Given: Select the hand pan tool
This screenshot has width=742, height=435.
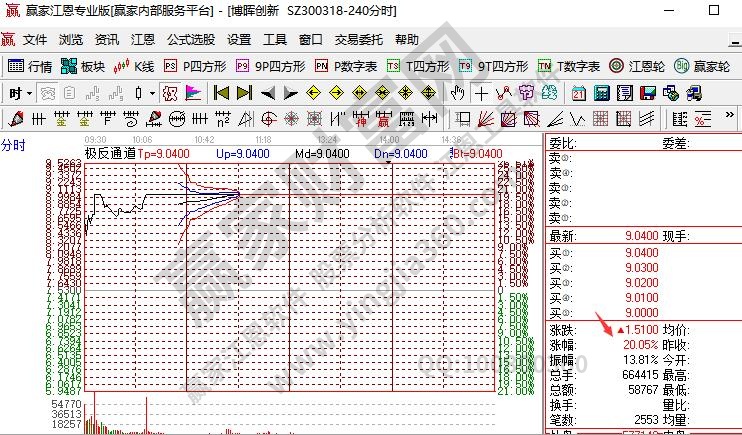Looking at the screenshot, I should (x=458, y=93).
